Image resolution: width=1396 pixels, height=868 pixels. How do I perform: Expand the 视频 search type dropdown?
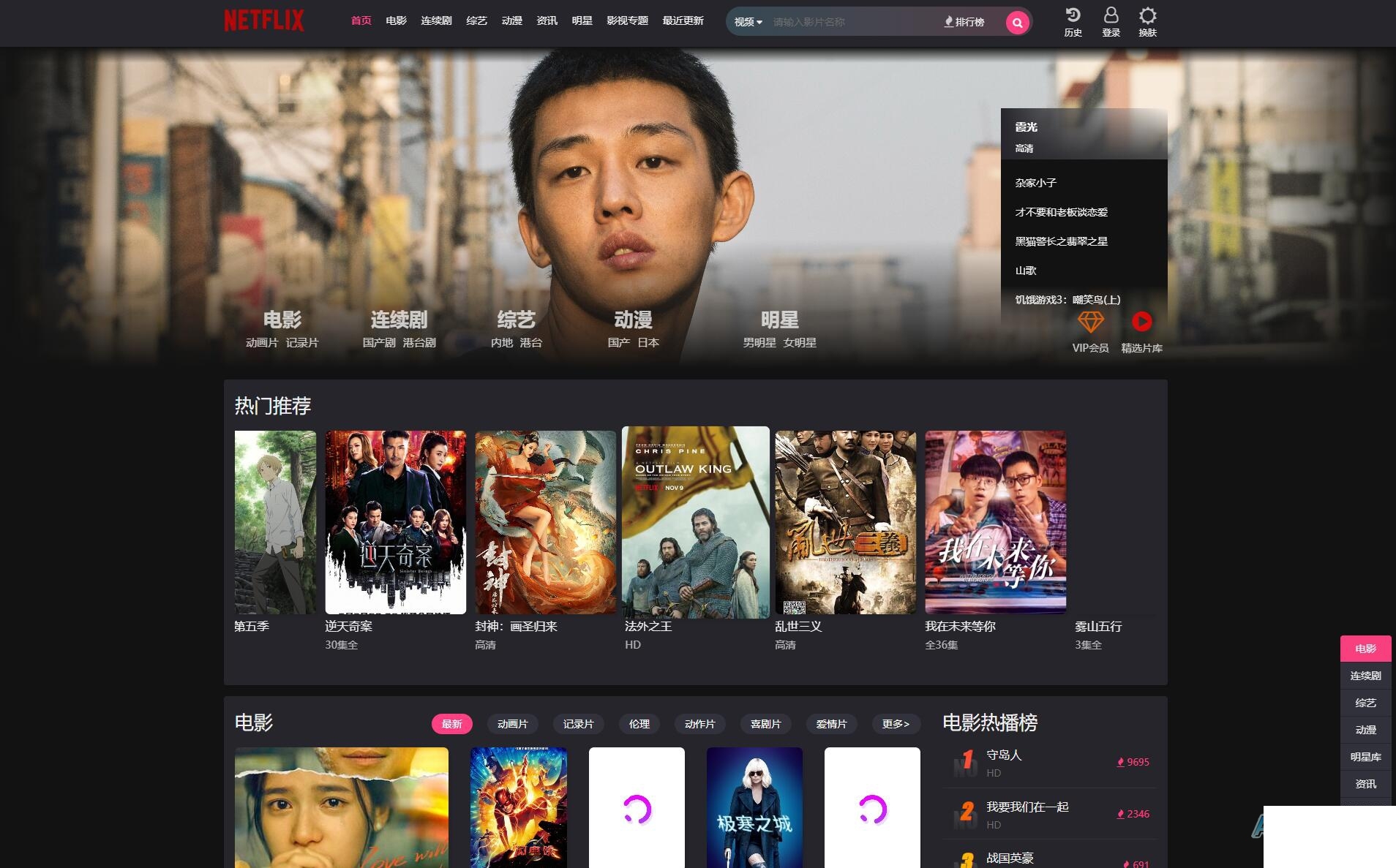point(748,22)
